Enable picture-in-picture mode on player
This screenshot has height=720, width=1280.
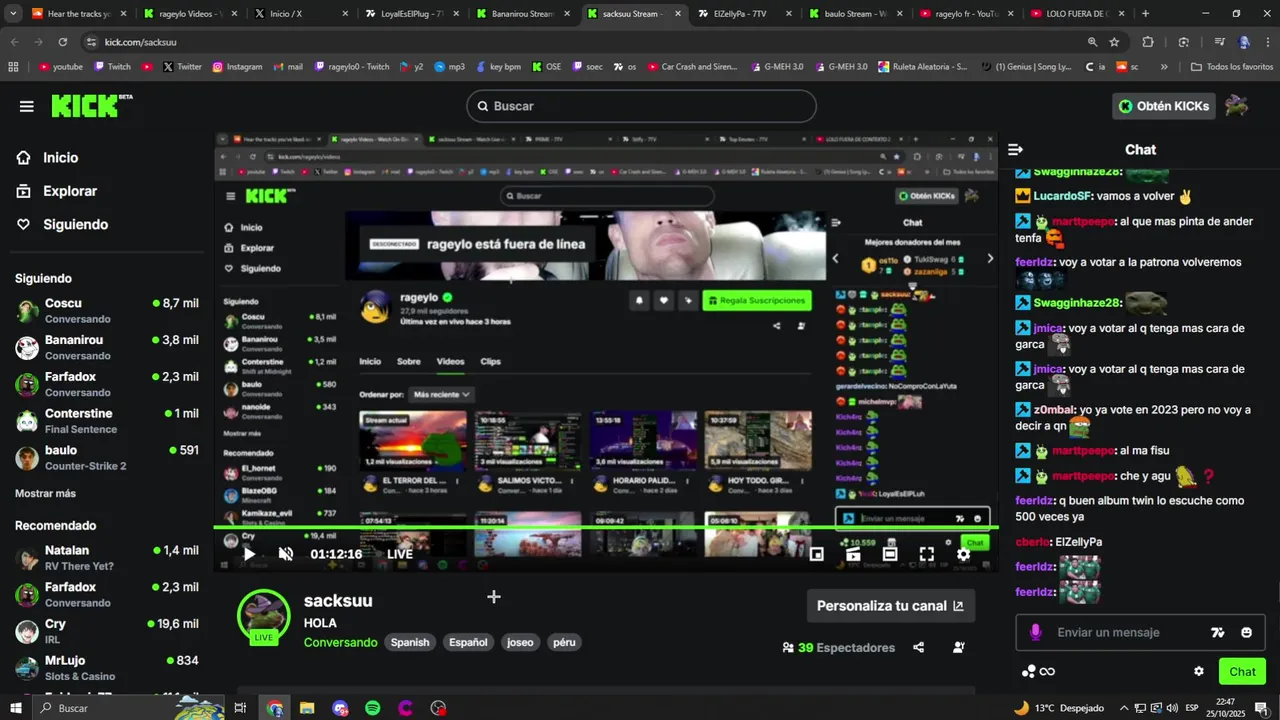pyautogui.click(x=816, y=554)
